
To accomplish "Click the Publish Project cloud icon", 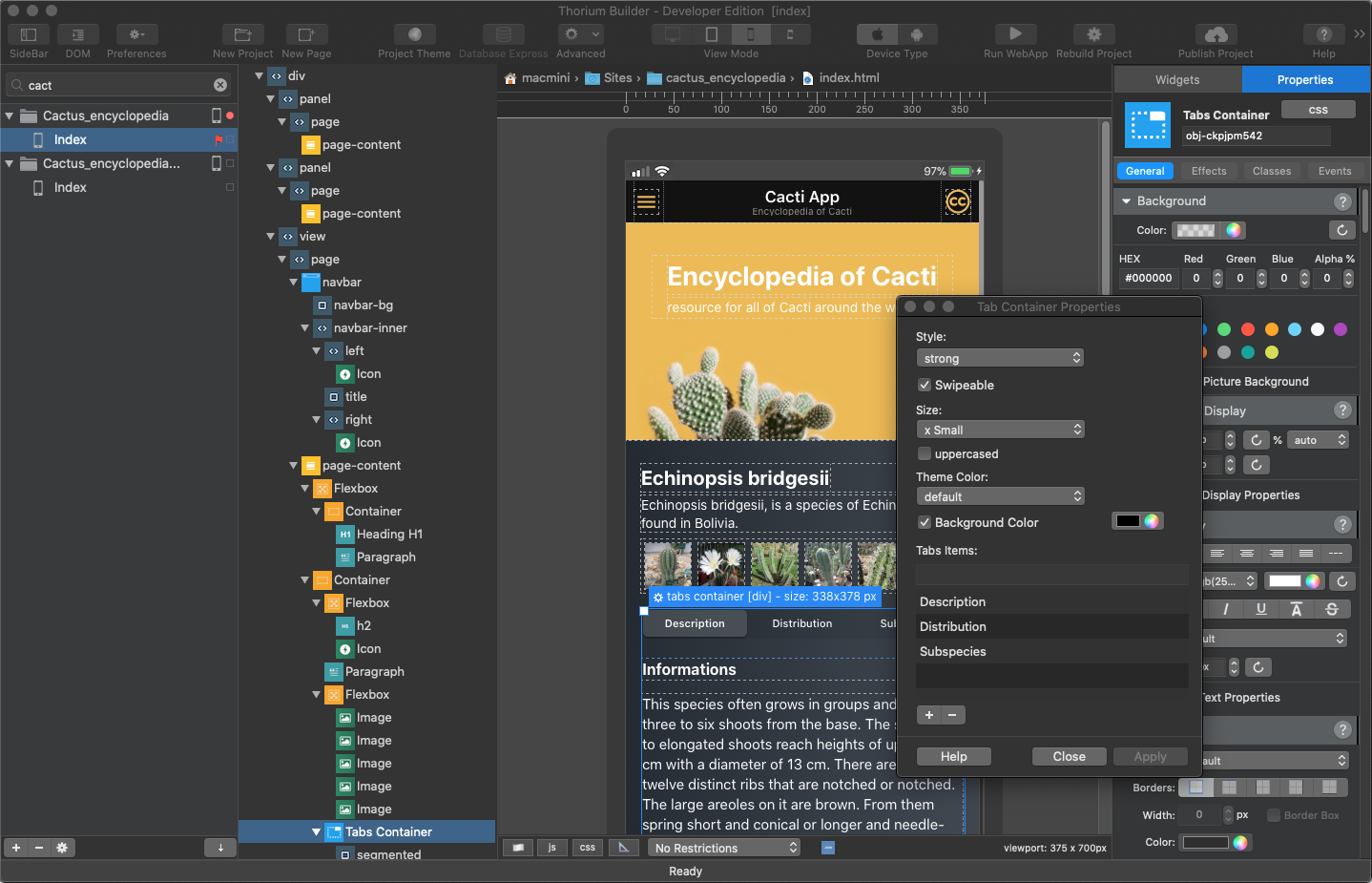I will pyautogui.click(x=1216, y=34).
